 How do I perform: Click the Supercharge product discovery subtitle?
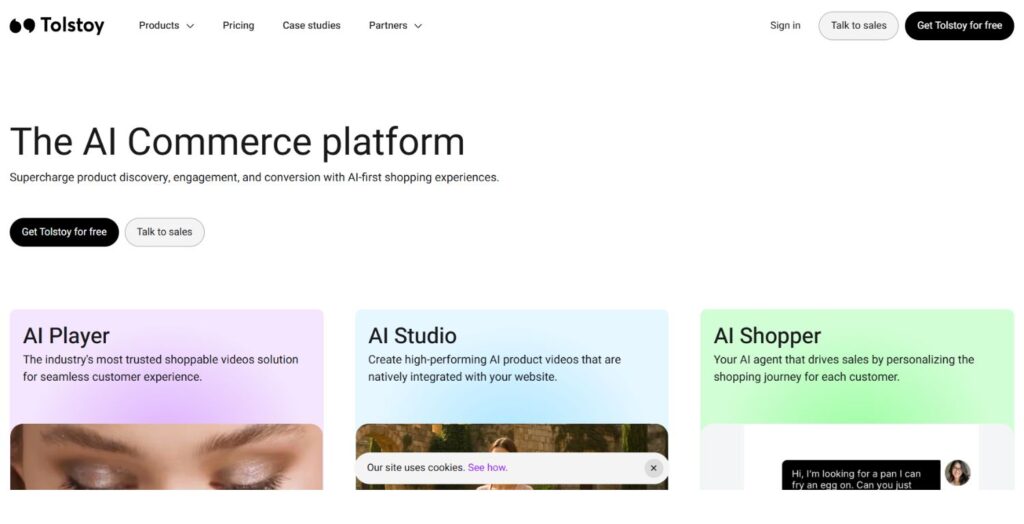[254, 177]
